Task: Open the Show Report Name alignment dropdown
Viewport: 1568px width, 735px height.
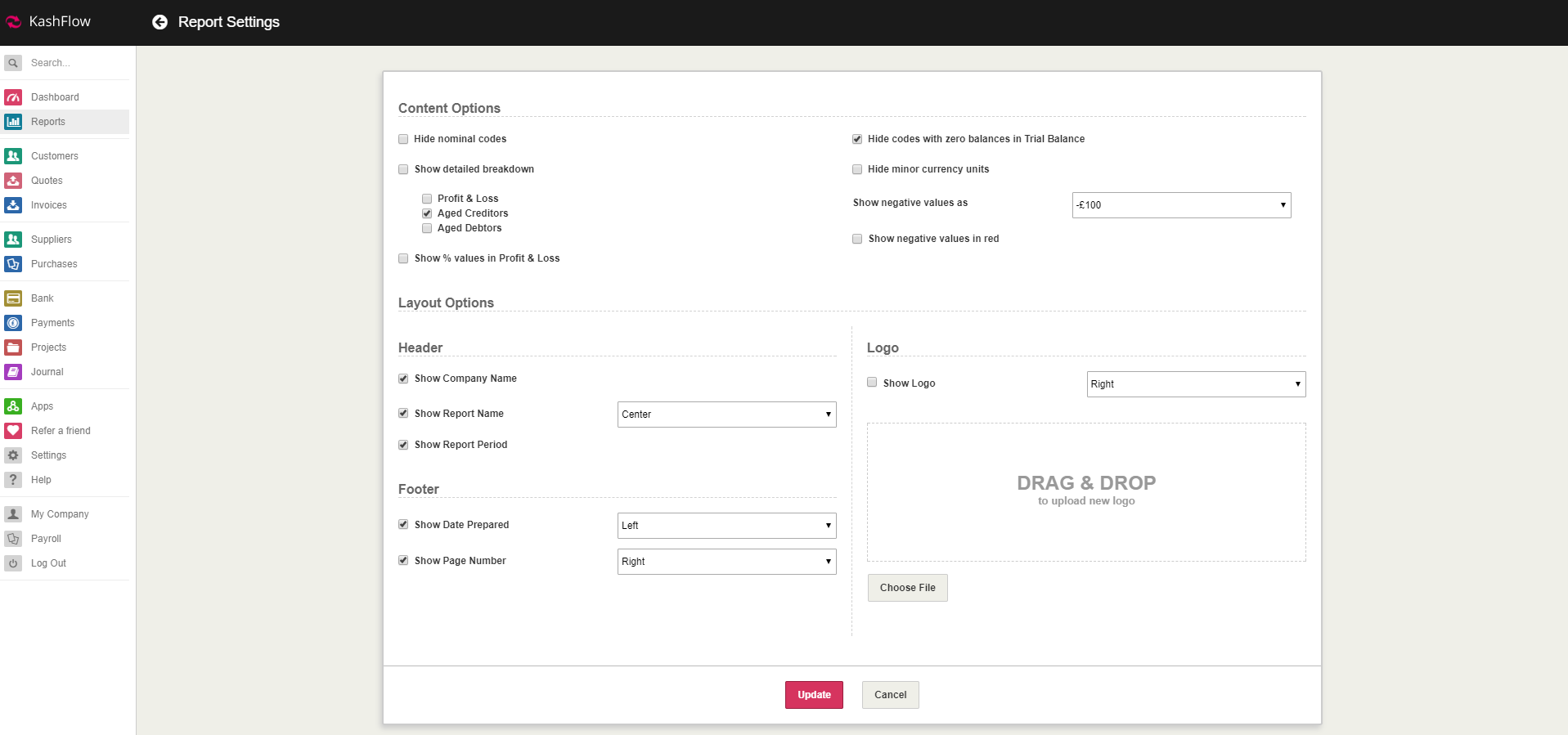Action: tap(726, 415)
